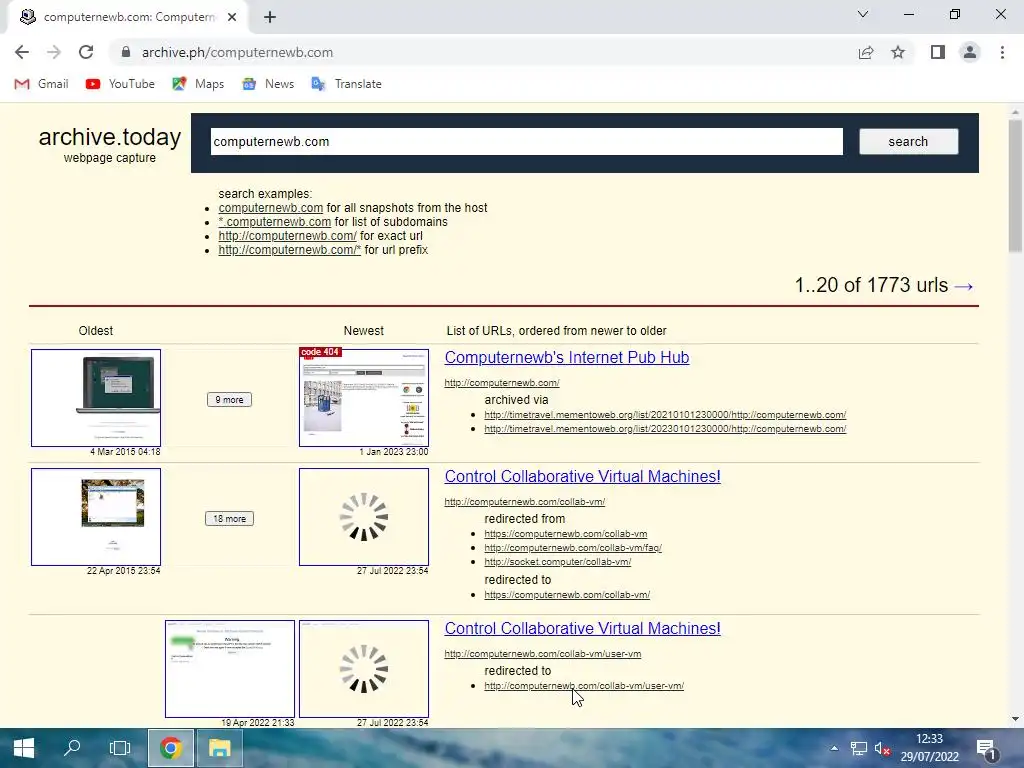Open oldest snapshot thumbnail from 4 Mar 2015
The width and height of the screenshot is (1024, 768).
click(96, 398)
